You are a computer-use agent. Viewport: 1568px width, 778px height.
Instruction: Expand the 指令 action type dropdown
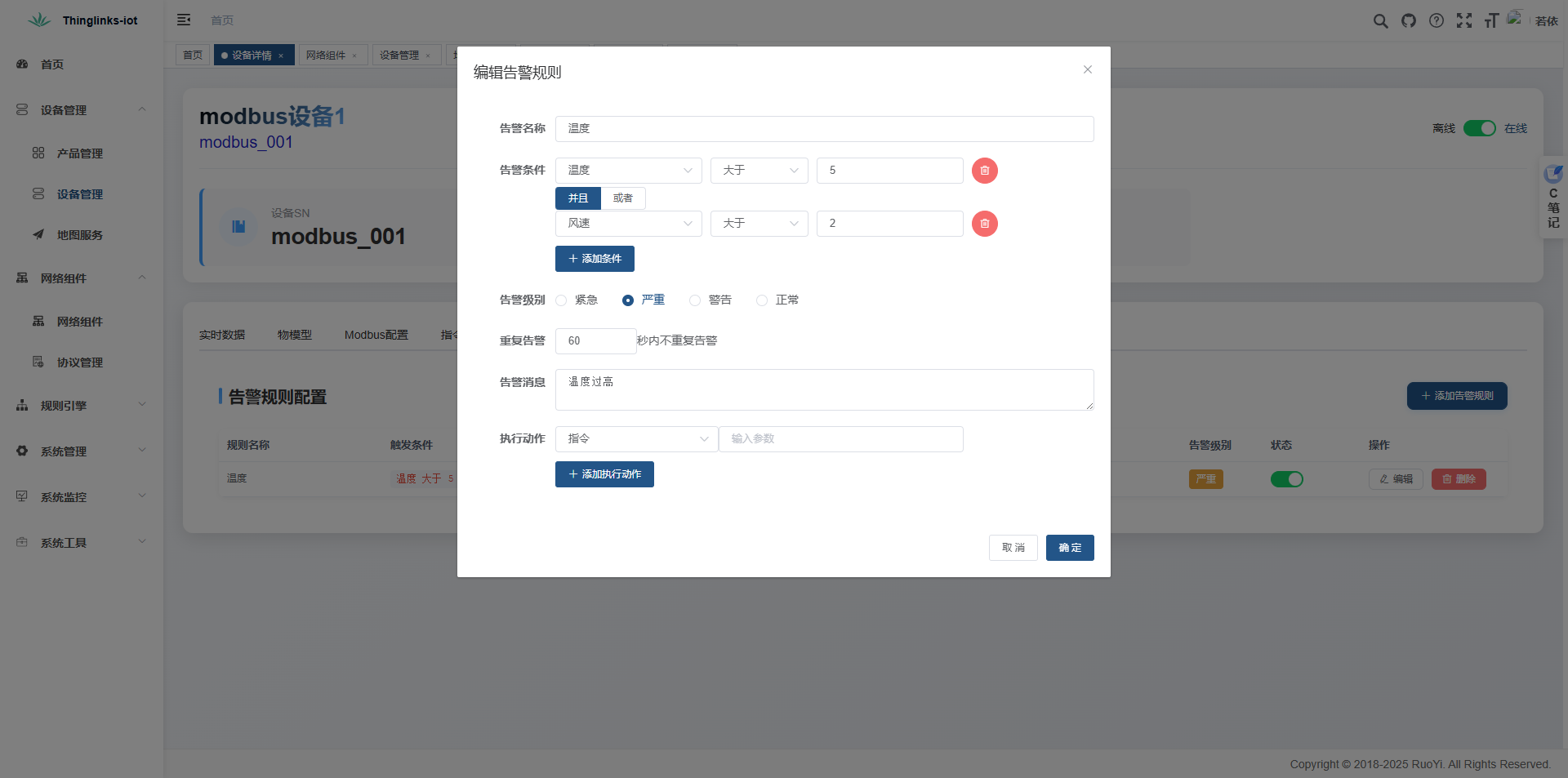click(x=636, y=438)
